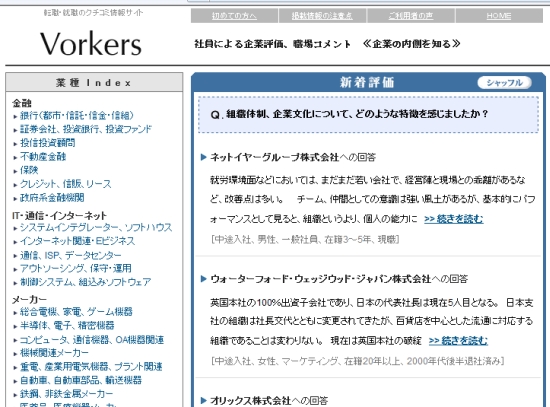Open 証券会社、投資銀行、投資ファンド category link
The image size is (550, 407).
click(x=86, y=129)
